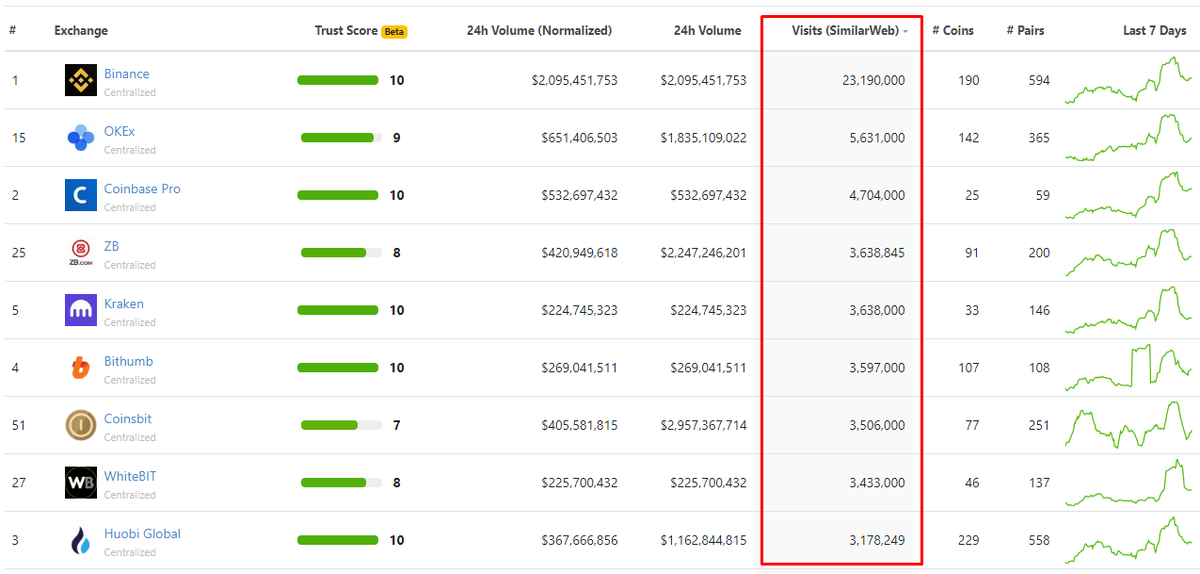Image resolution: width=1200 pixels, height=574 pixels.
Task: Sort by # Coins column header
Action: point(953,31)
